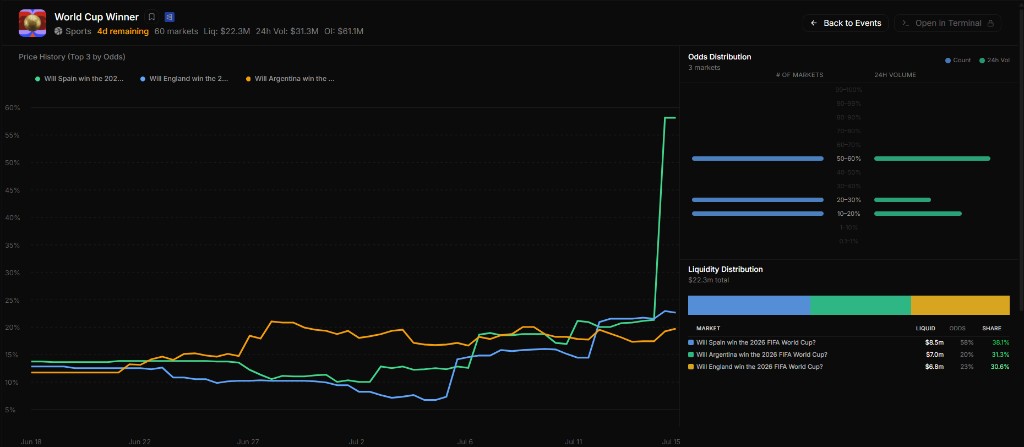
Task: Click the terminal prompt icon in Open in Terminal
Action: point(905,23)
